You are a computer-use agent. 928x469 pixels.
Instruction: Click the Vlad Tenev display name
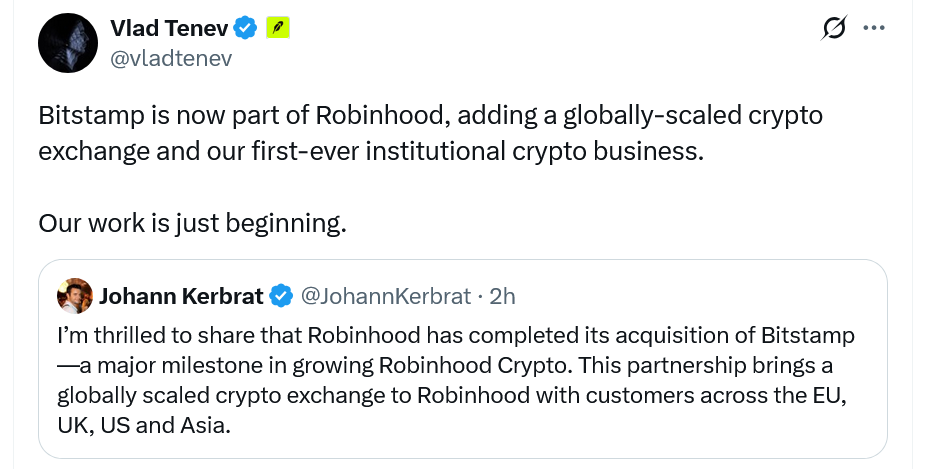pos(169,28)
